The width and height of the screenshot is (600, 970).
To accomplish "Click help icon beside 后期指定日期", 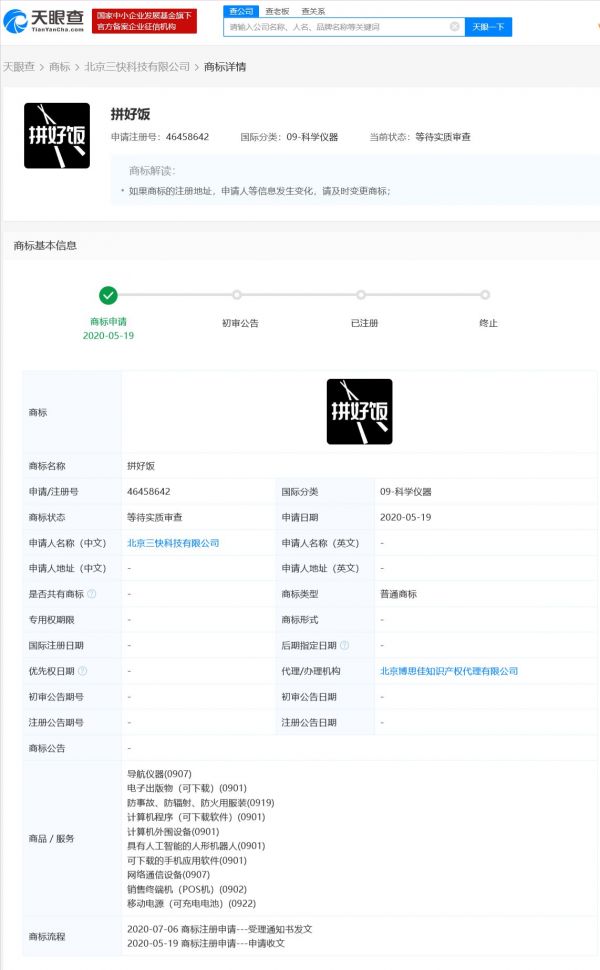I will click(345, 646).
